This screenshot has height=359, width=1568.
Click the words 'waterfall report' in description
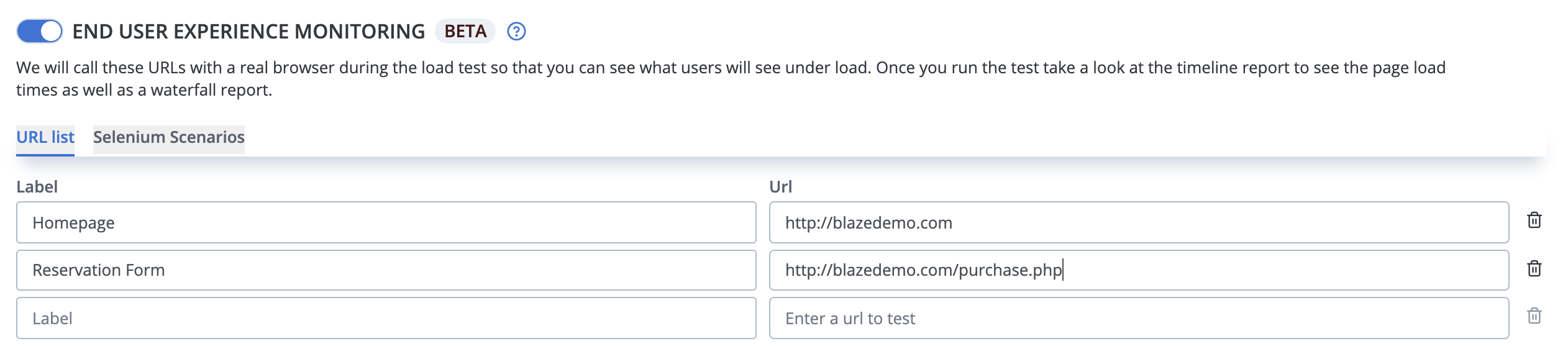211,90
